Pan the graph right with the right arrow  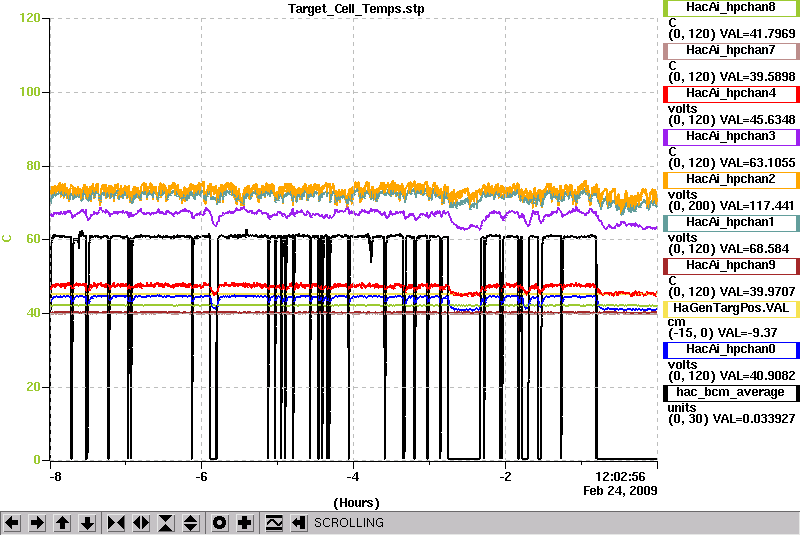pyautogui.click(x=37, y=523)
